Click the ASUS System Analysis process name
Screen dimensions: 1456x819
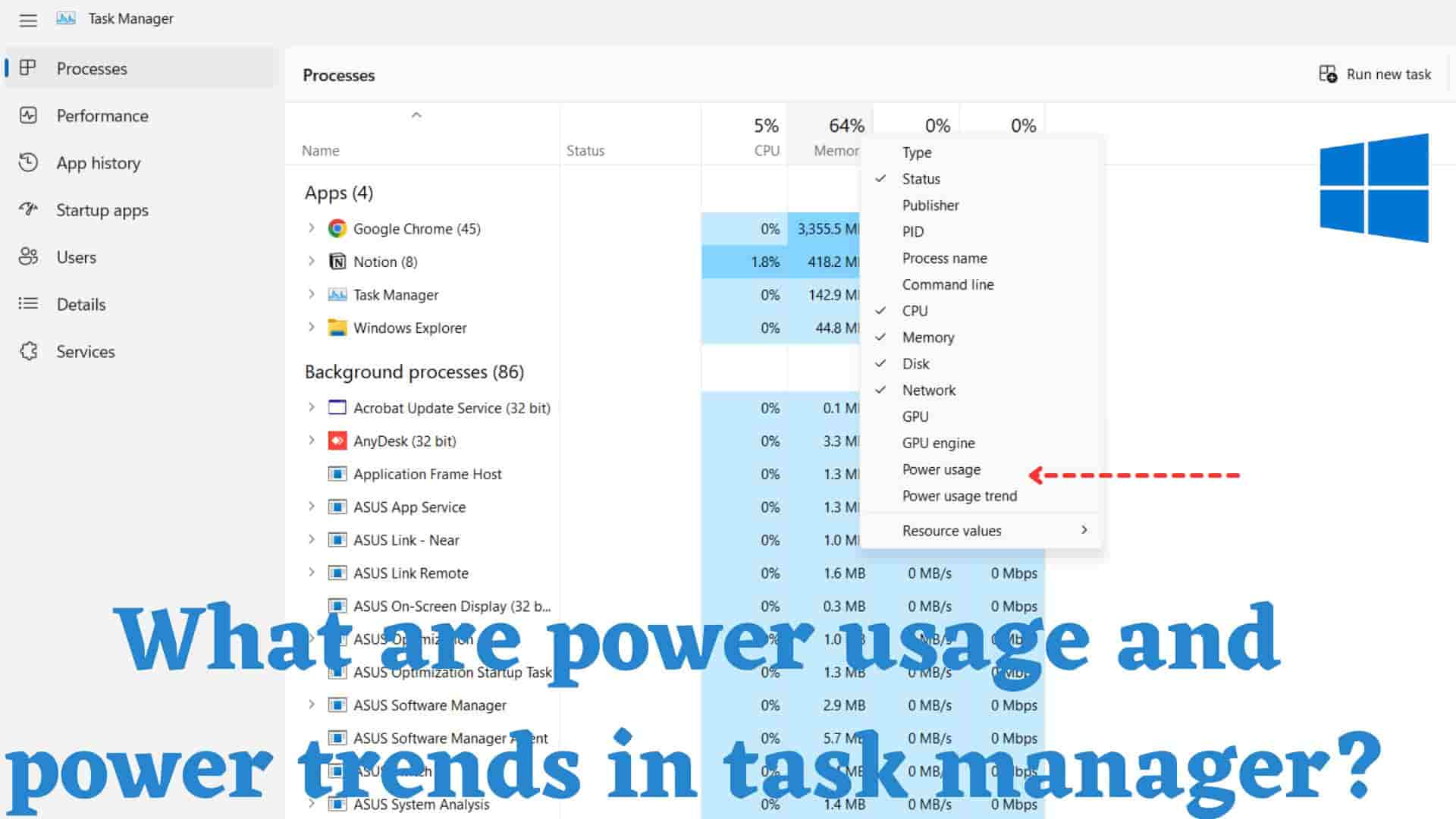coord(421,804)
